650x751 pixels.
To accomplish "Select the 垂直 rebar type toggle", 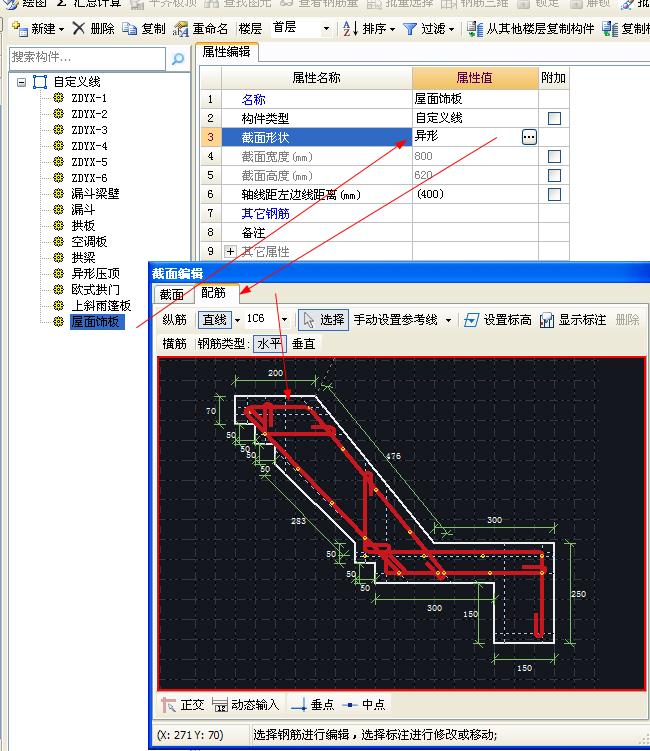I will (x=304, y=343).
